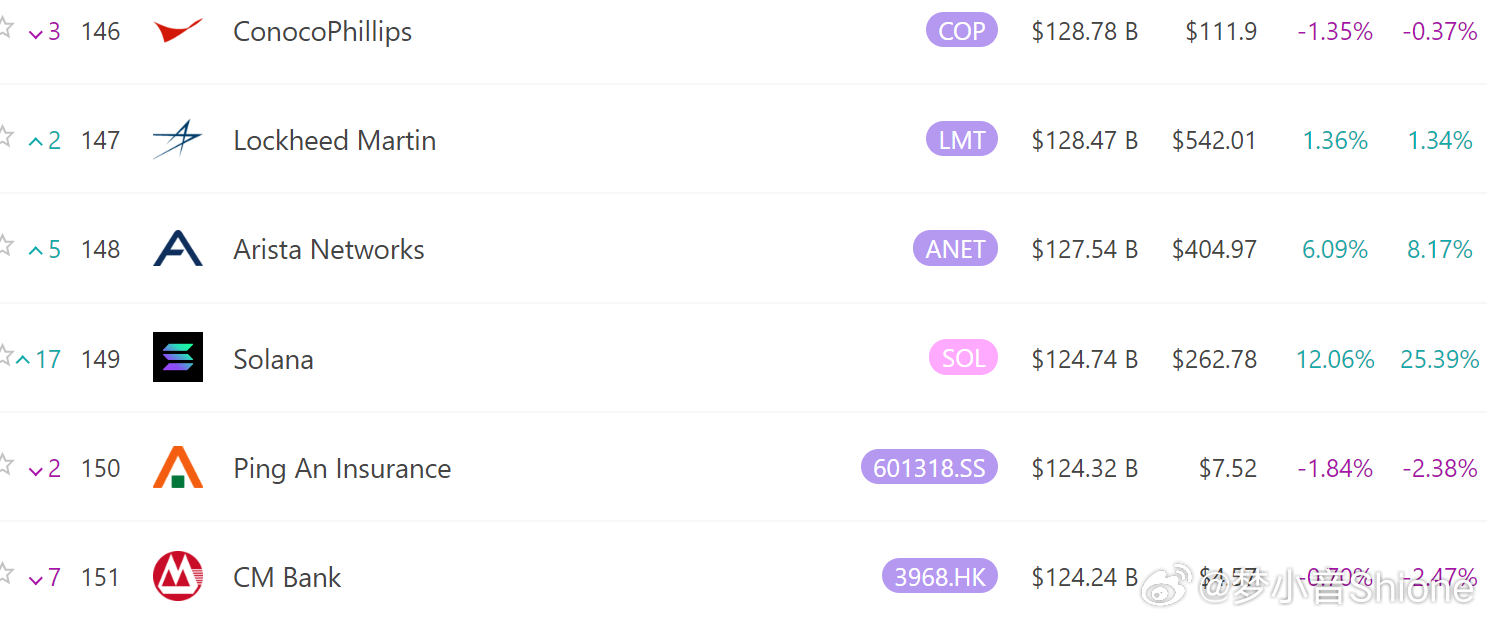Click the CM Bank red logo

pyautogui.click(x=178, y=576)
